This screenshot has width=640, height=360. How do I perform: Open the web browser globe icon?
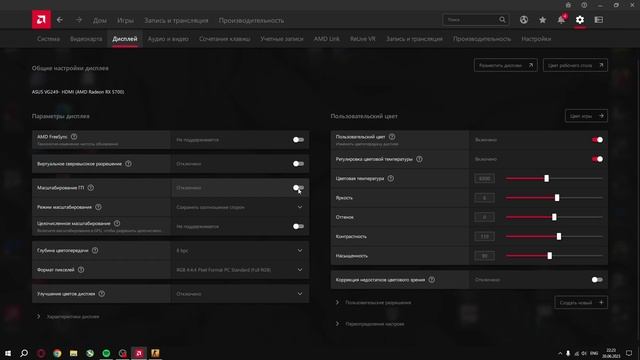(524, 20)
